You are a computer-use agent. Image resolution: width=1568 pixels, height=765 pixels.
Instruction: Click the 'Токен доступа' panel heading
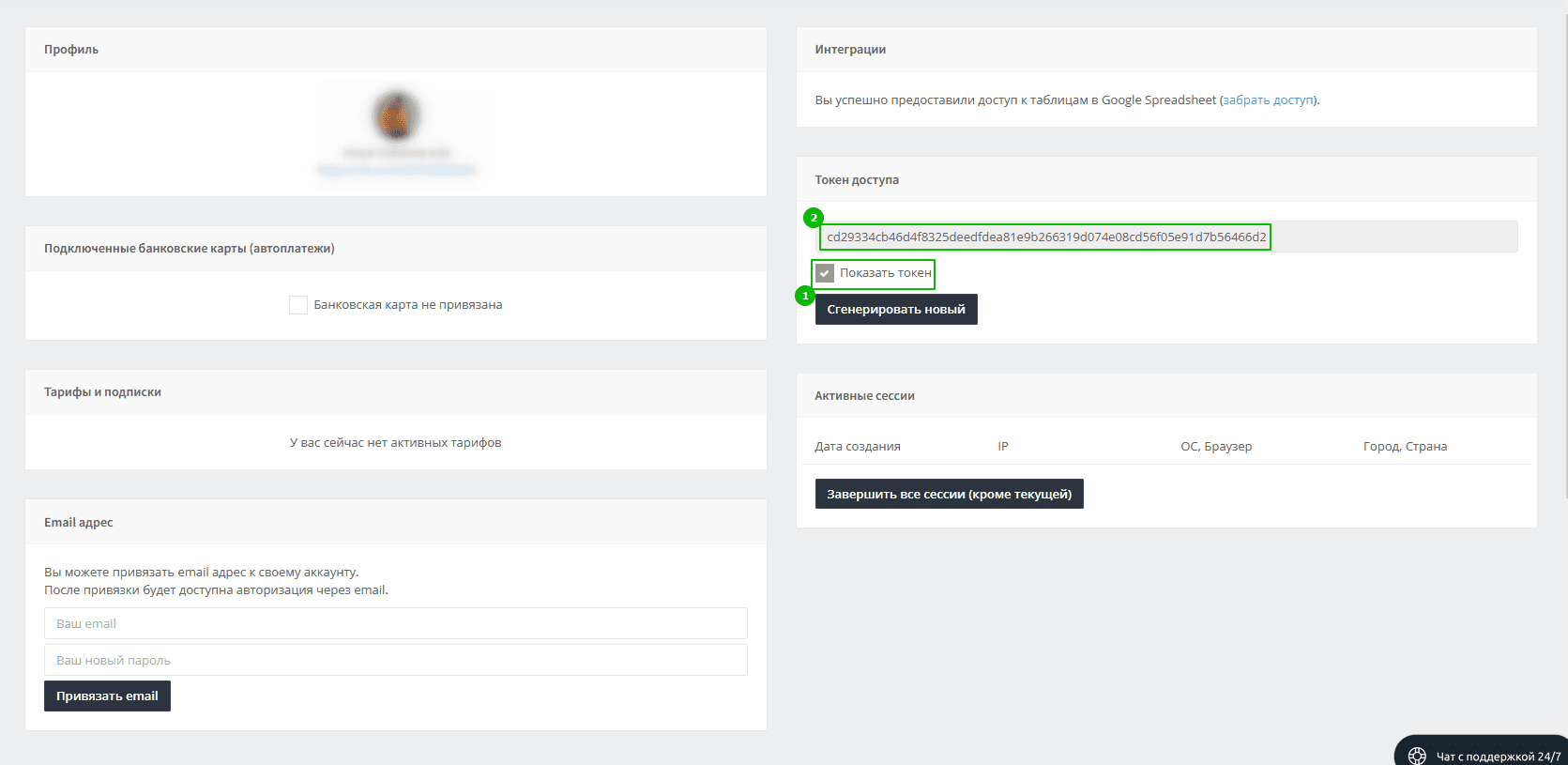click(x=856, y=179)
